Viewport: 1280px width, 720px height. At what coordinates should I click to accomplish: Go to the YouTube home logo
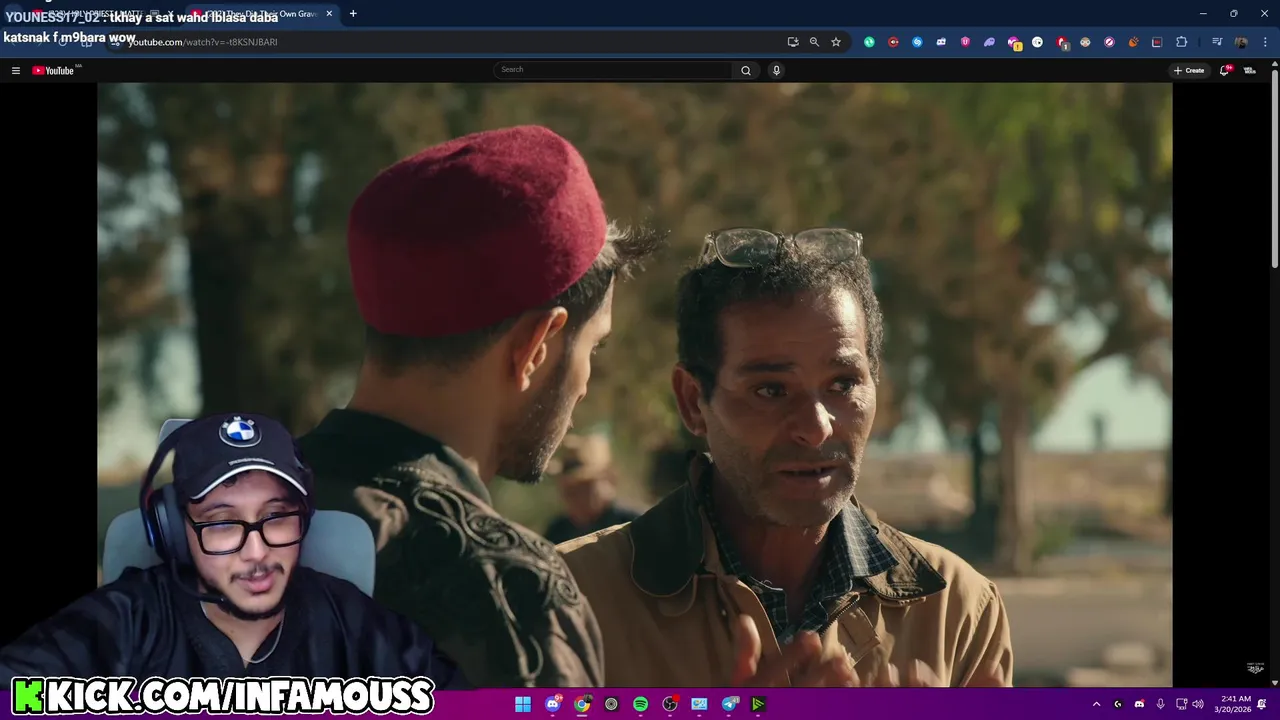53,70
